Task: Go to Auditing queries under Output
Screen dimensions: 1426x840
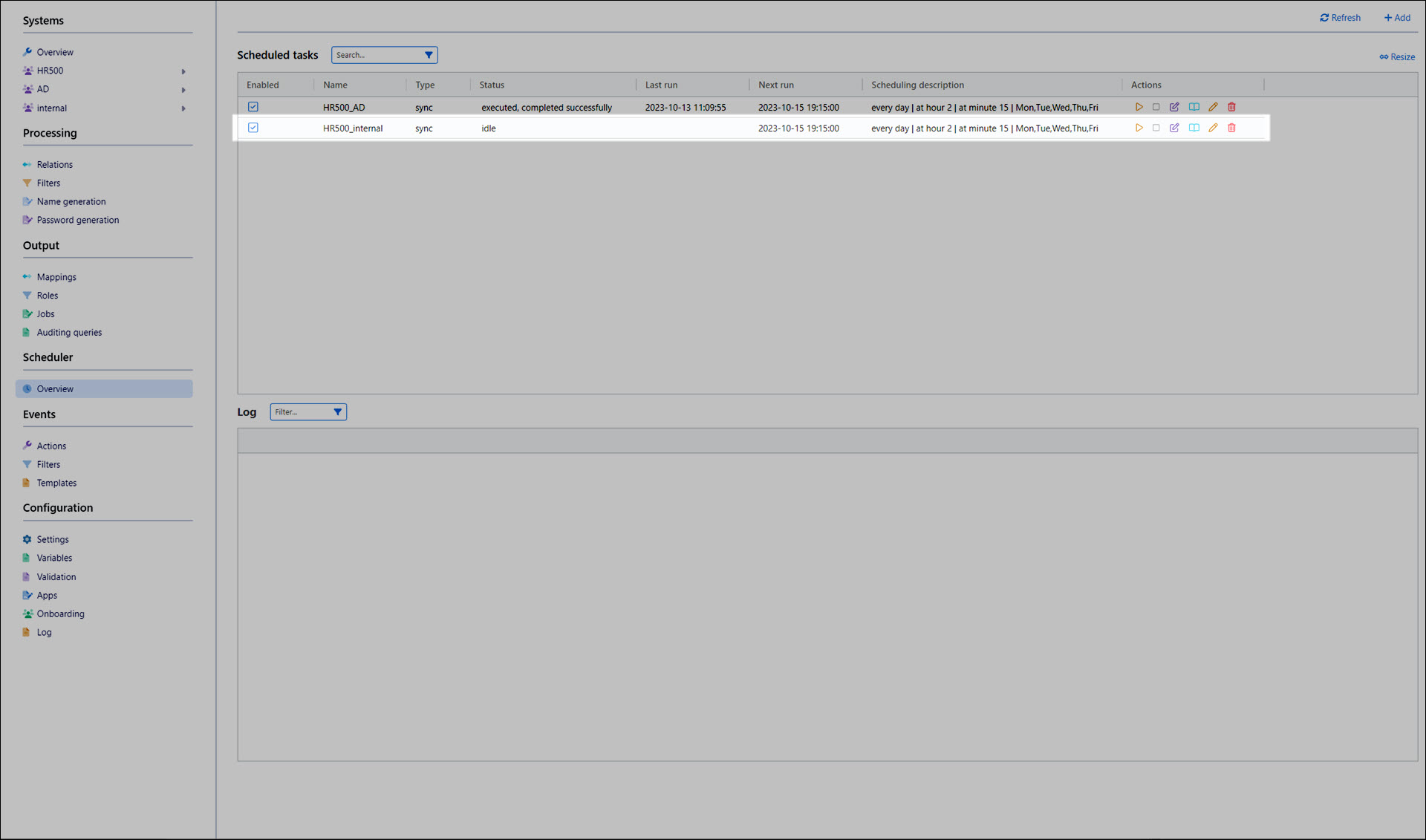Action: tap(69, 333)
